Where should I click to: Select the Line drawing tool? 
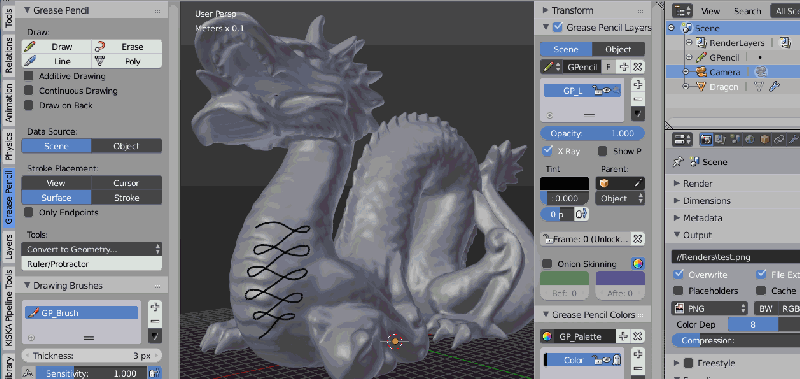coord(57,61)
